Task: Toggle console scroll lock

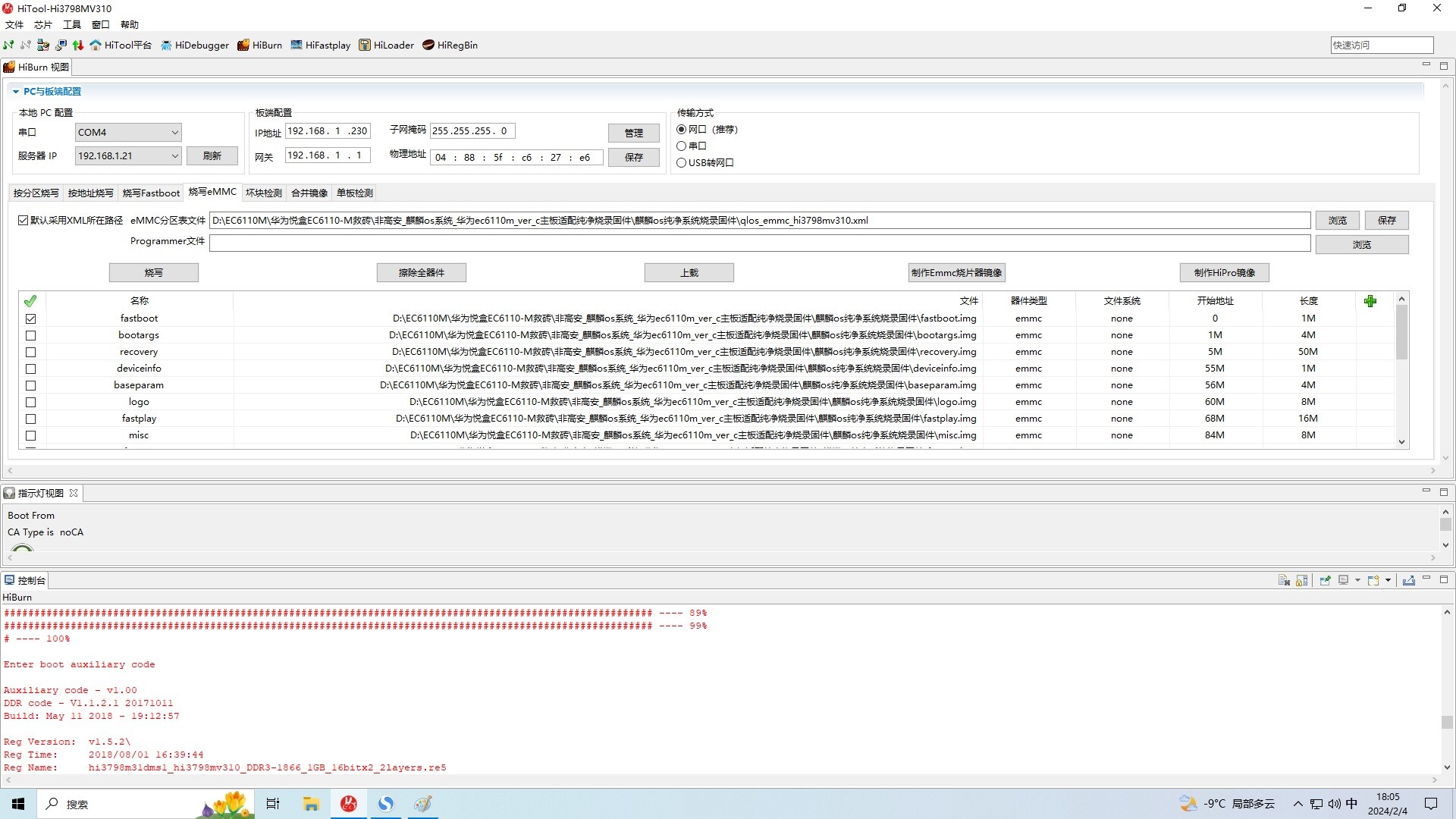Action: (x=1302, y=580)
